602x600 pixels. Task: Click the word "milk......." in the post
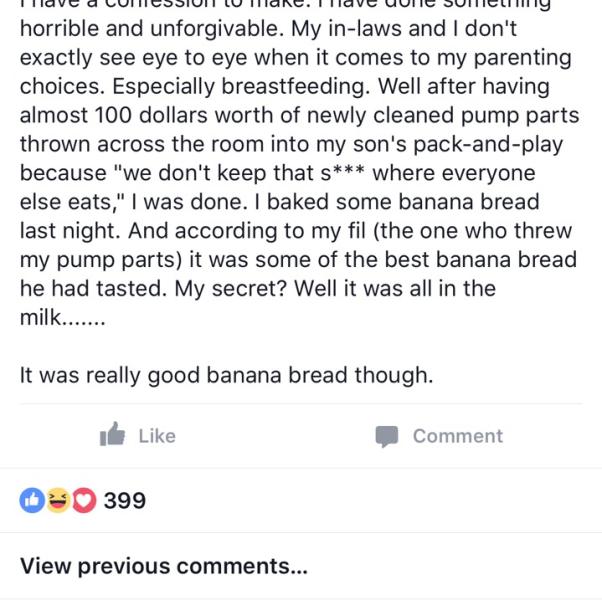62,318
